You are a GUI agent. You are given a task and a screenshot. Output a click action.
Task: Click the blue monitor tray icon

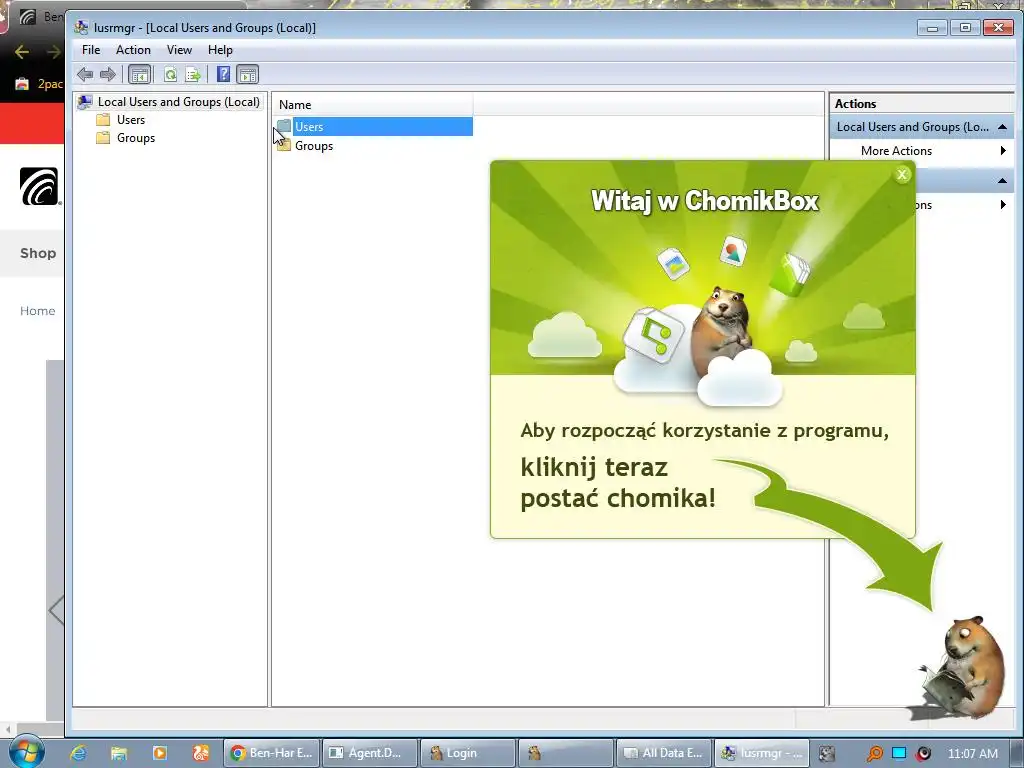(899, 753)
